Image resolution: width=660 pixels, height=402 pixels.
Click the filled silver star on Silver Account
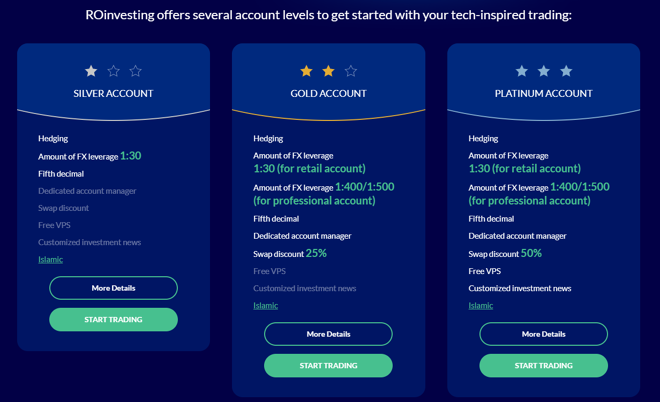tap(91, 71)
